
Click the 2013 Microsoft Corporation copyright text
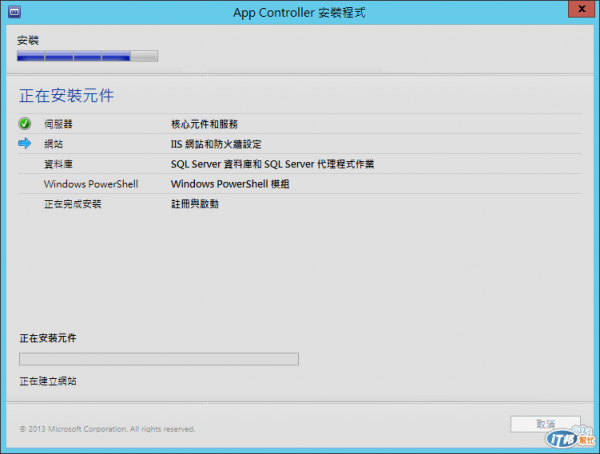click(x=108, y=429)
